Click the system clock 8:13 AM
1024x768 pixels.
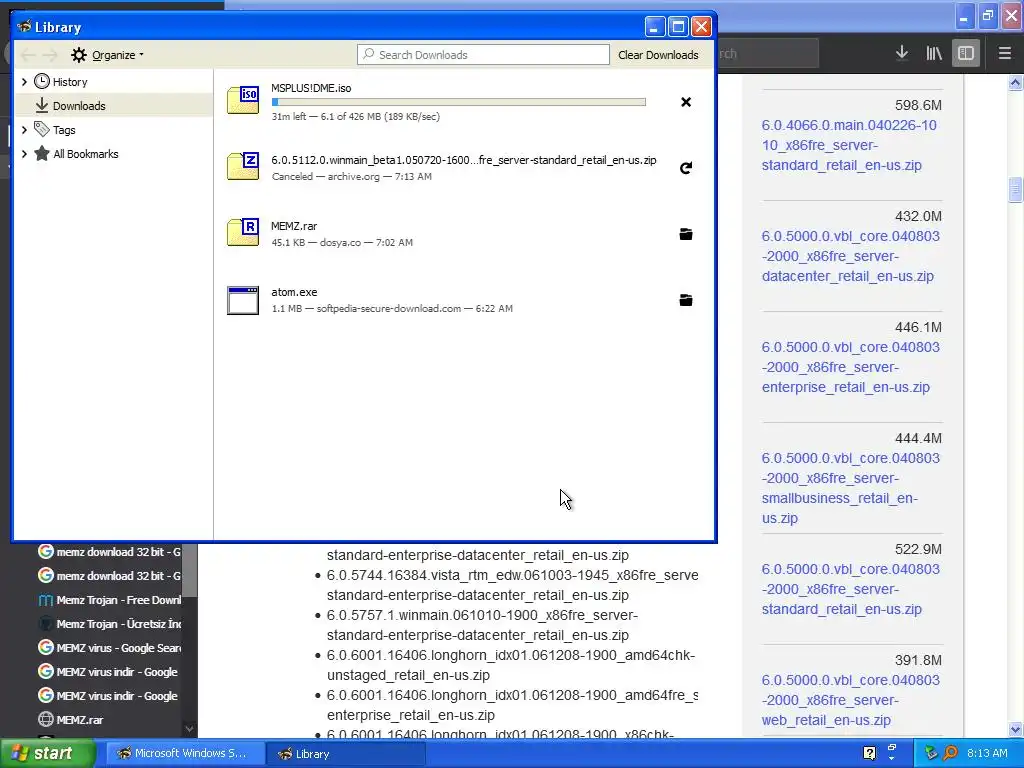987,753
